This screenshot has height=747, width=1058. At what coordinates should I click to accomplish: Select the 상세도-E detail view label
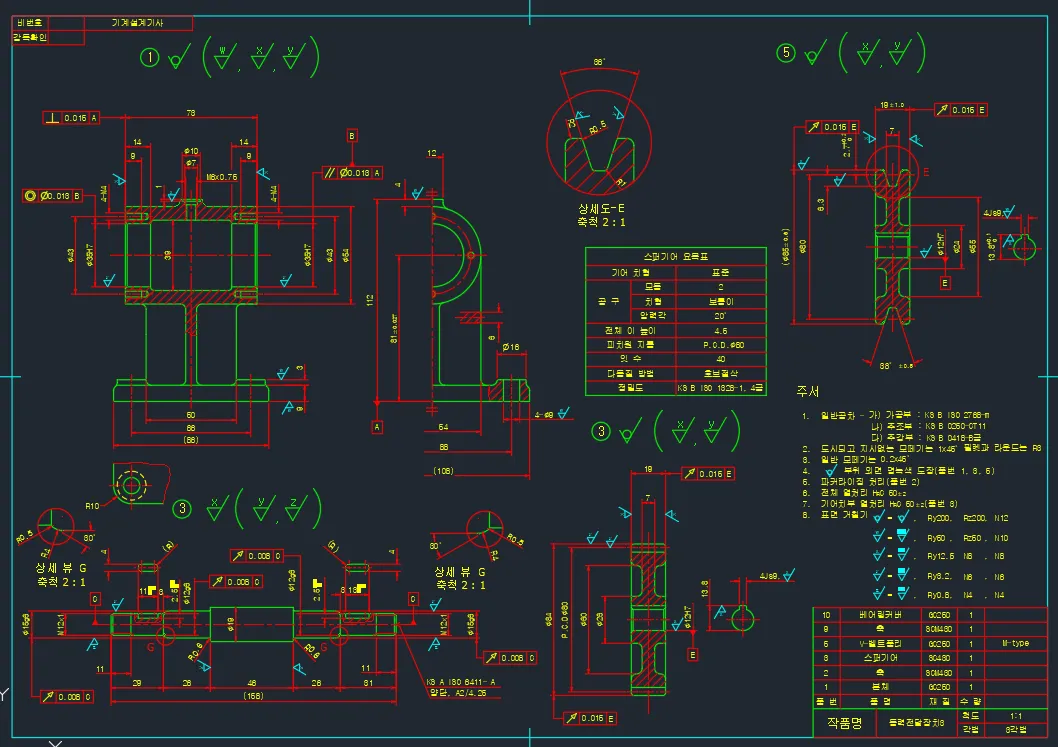[600, 208]
